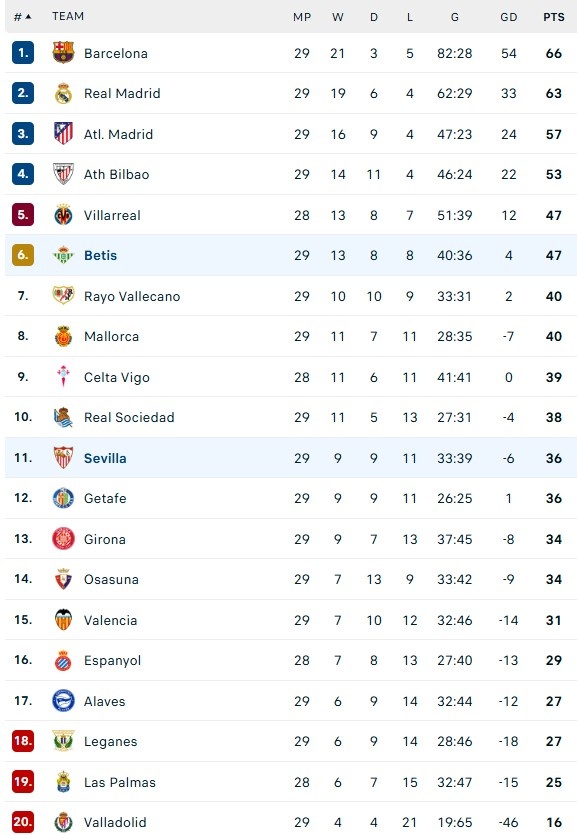Click Leganes red position 18 badge
This screenshot has width=577, height=835.
coord(23,741)
